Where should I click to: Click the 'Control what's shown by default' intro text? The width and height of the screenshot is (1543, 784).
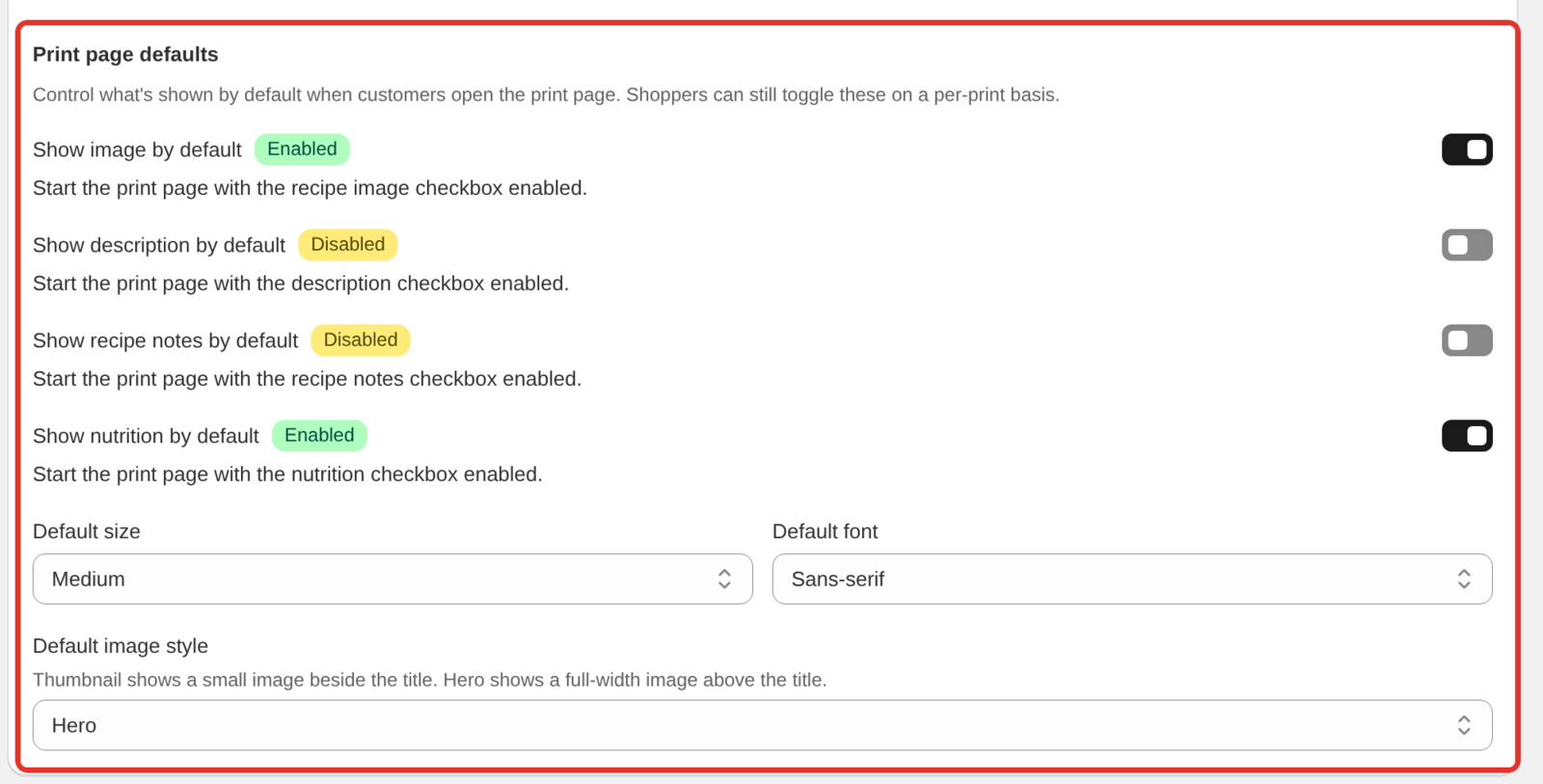pos(546,95)
